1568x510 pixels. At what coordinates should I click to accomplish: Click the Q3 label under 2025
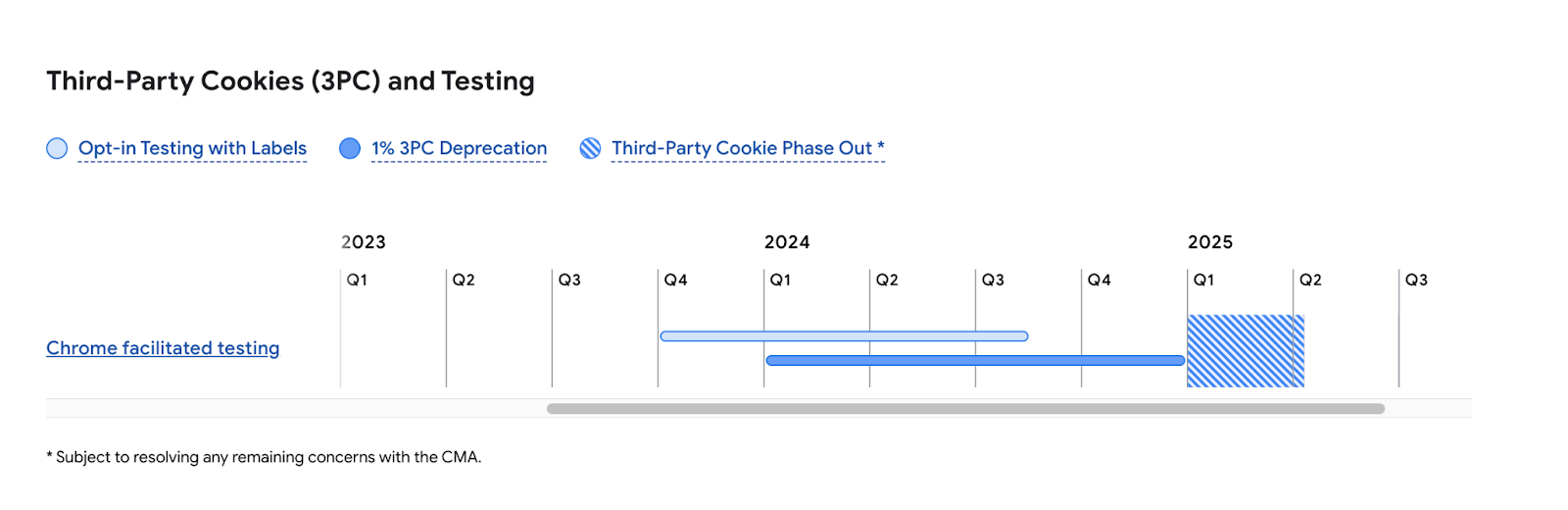pyautogui.click(x=1416, y=280)
